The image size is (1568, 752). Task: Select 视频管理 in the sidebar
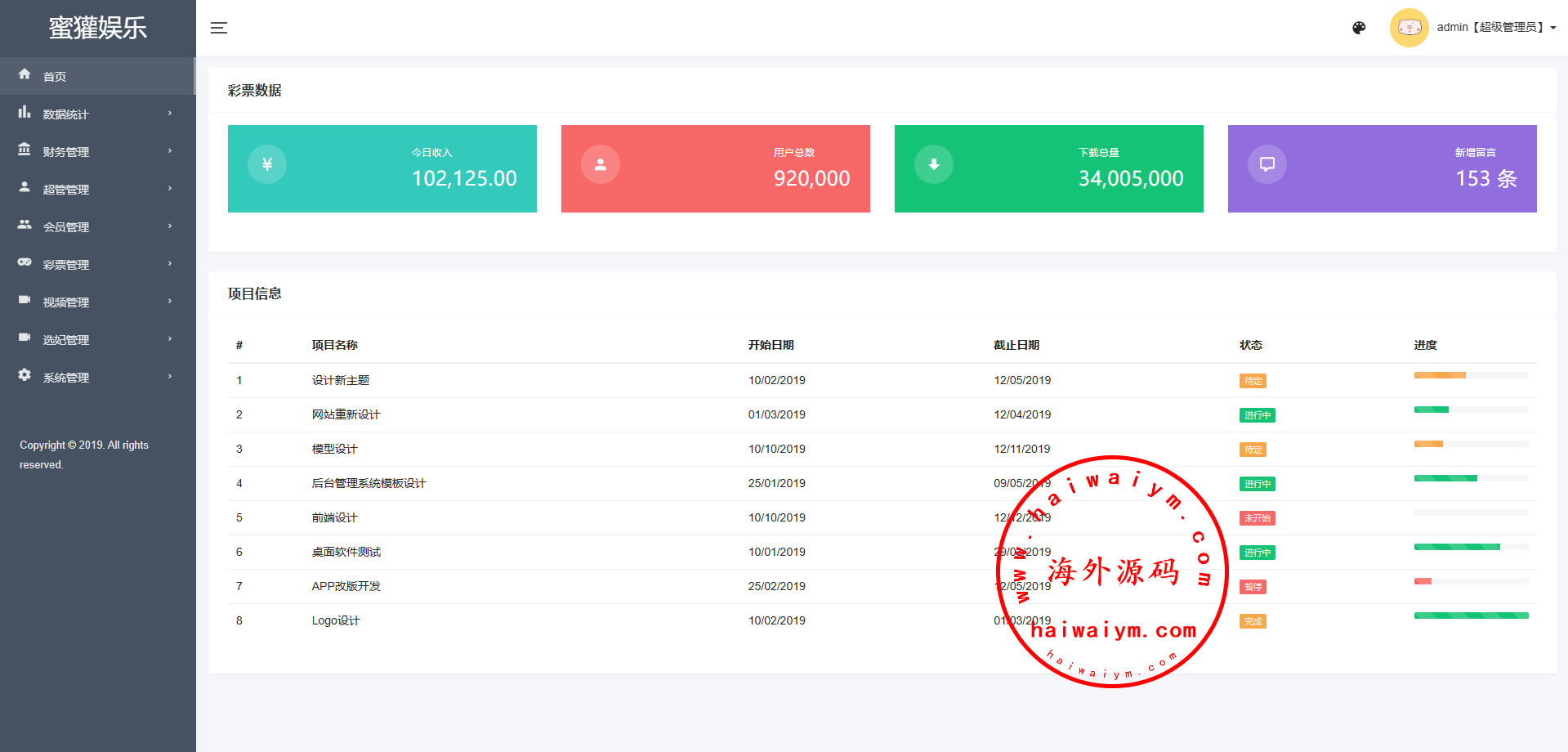66,302
